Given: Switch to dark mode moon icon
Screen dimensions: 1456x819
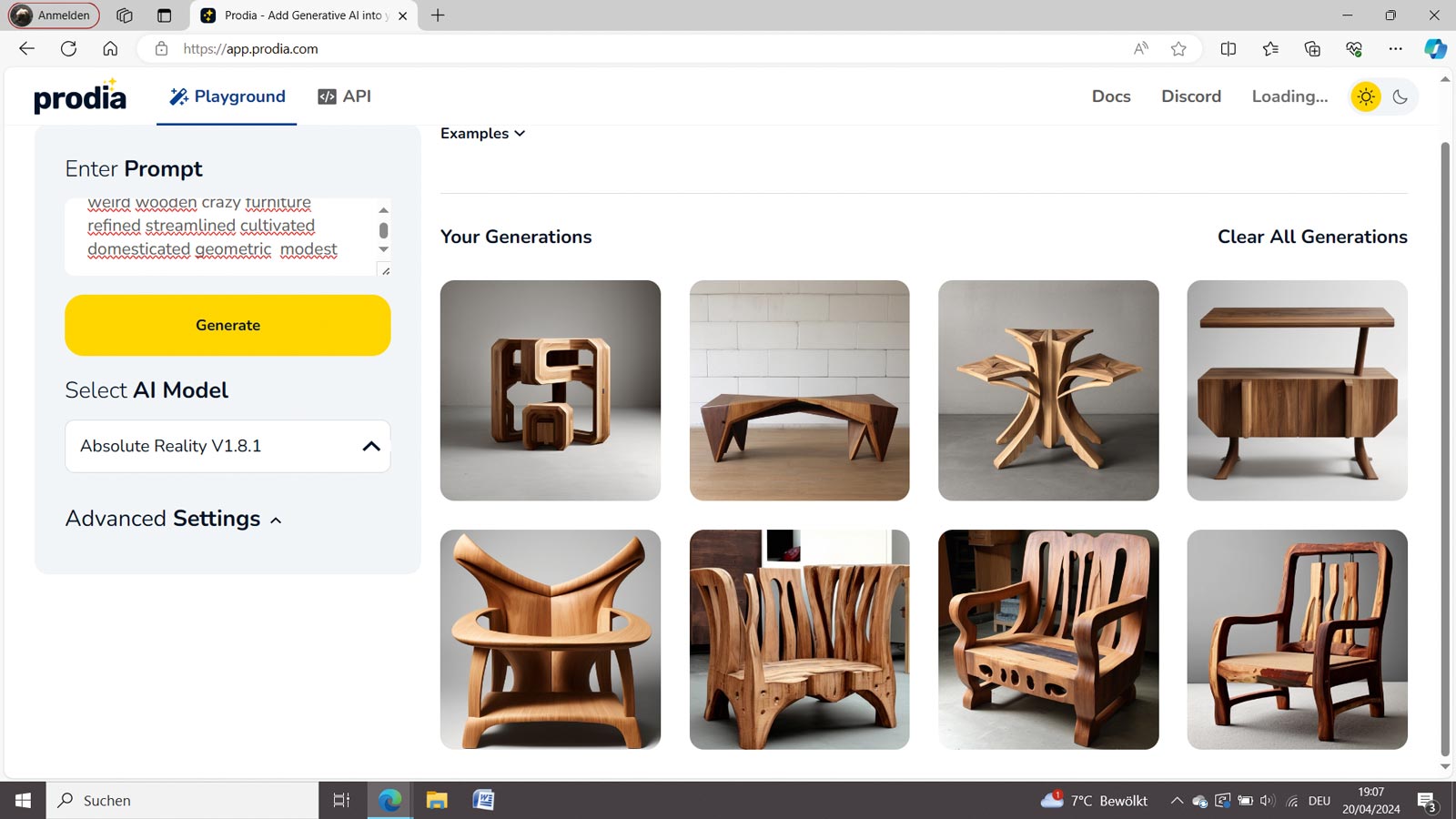Looking at the screenshot, I should (x=1400, y=96).
